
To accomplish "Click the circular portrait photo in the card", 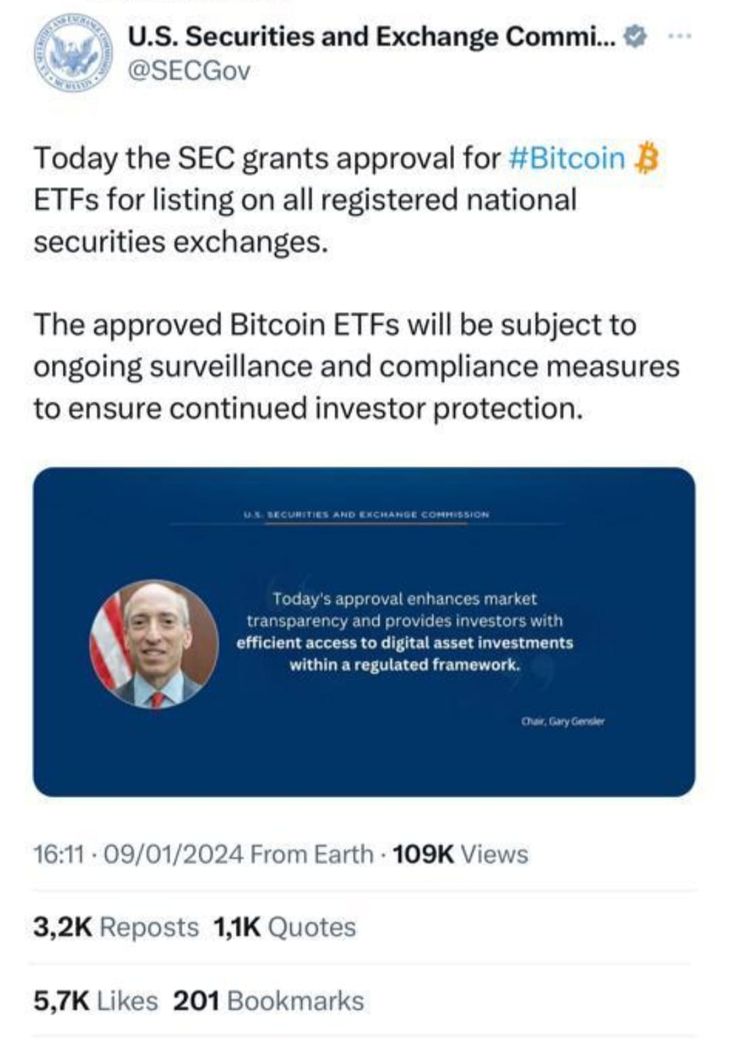I will pos(155,644).
